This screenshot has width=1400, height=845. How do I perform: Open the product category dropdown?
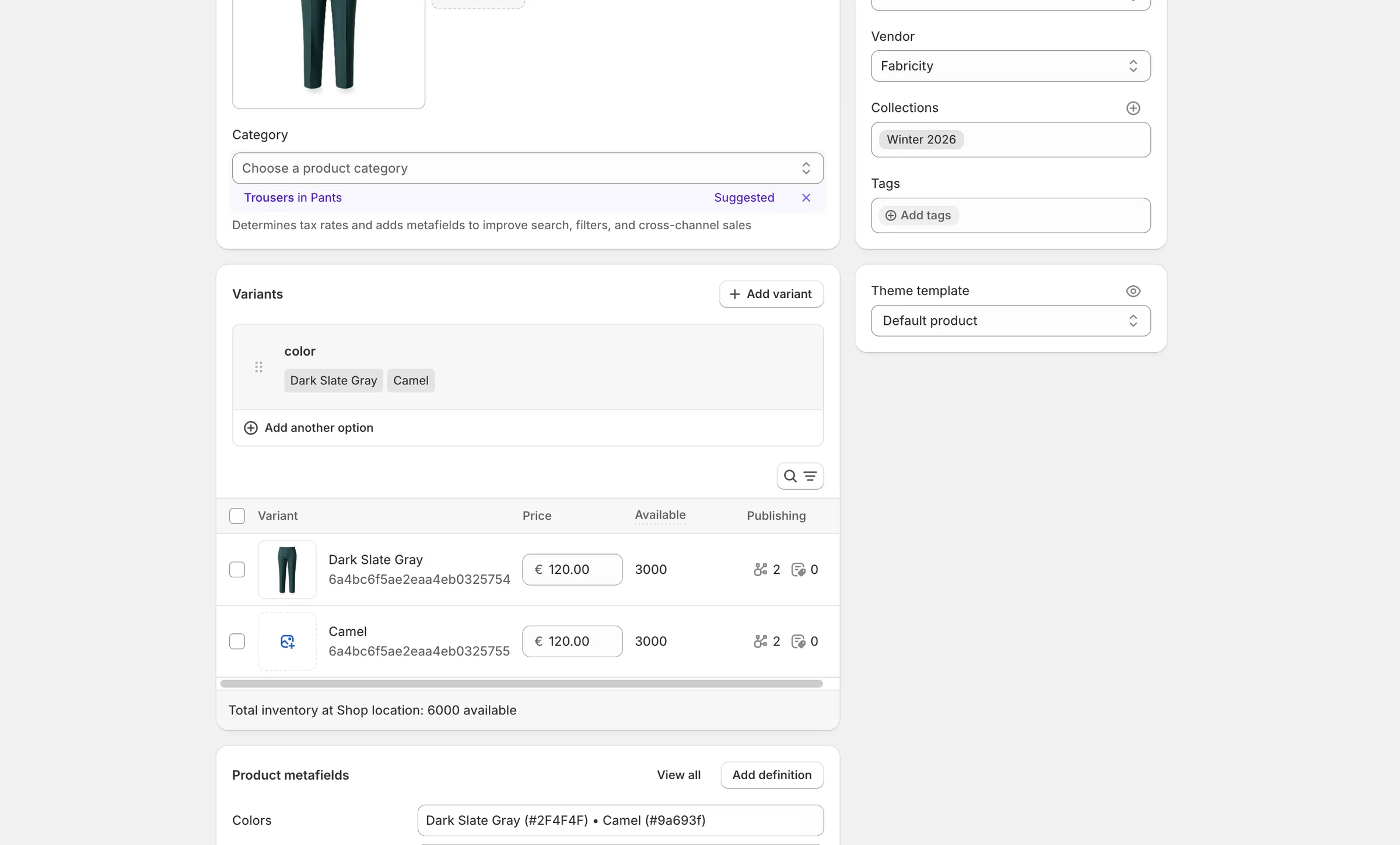pyautogui.click(x=528, y=169)
